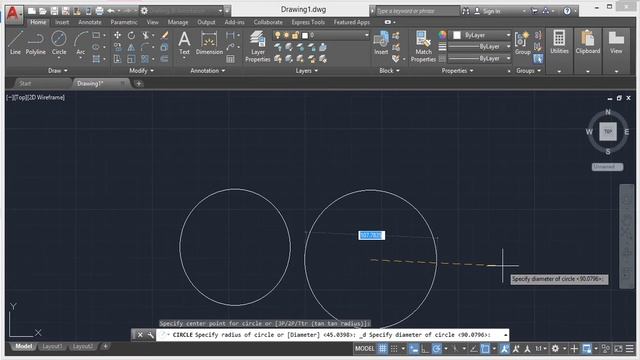Click the command line text area
The width and height of the screenshot is (640, 360).
pyautogui.click(x=331, y=335)
